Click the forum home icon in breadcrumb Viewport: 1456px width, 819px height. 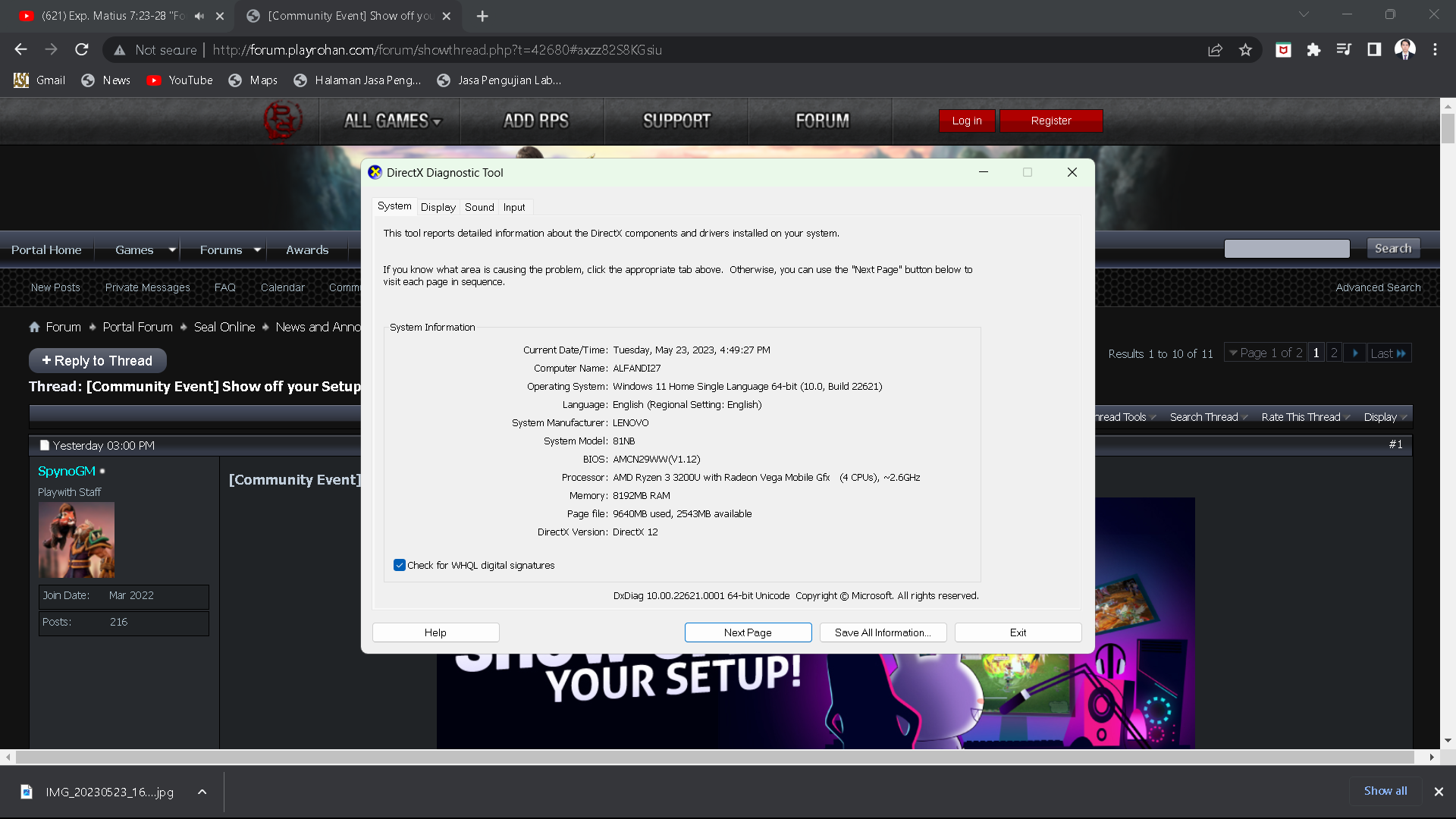(x=34, y=327)
